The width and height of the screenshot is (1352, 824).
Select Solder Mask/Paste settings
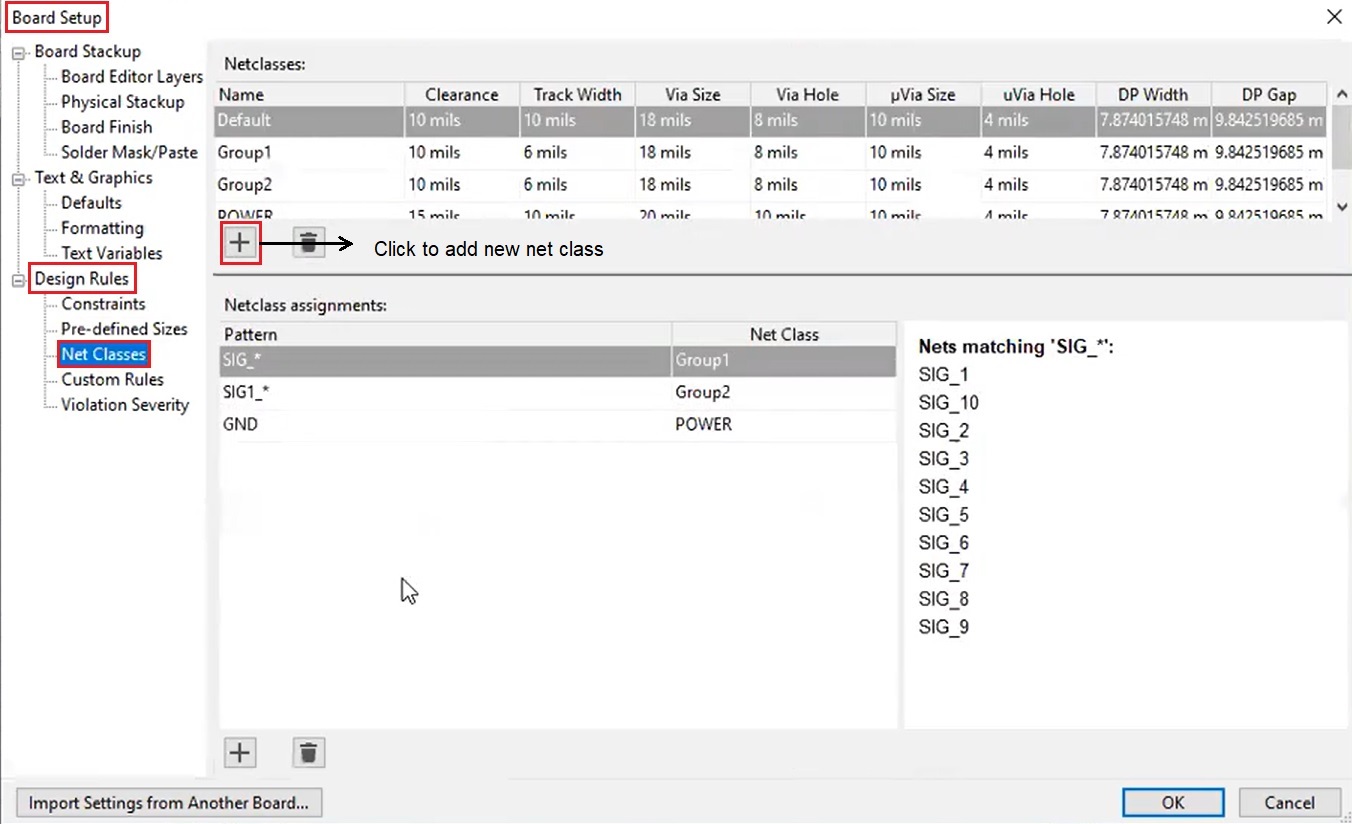pyautogui.click(x=129, y=153)
